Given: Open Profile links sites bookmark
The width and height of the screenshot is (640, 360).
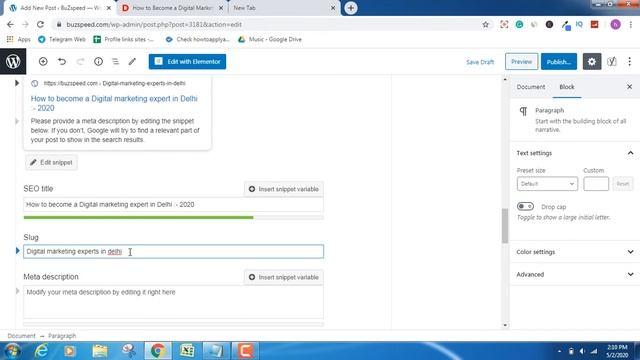Looking at the screenshot, I should 124,39.
